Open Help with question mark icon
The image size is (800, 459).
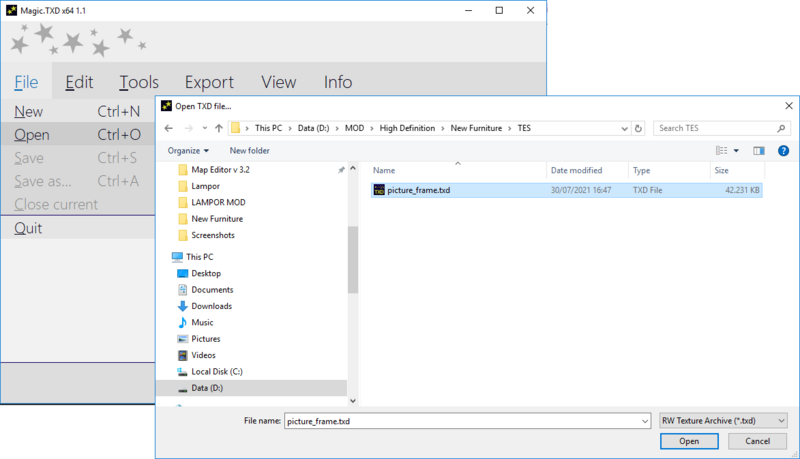point(783,150)
